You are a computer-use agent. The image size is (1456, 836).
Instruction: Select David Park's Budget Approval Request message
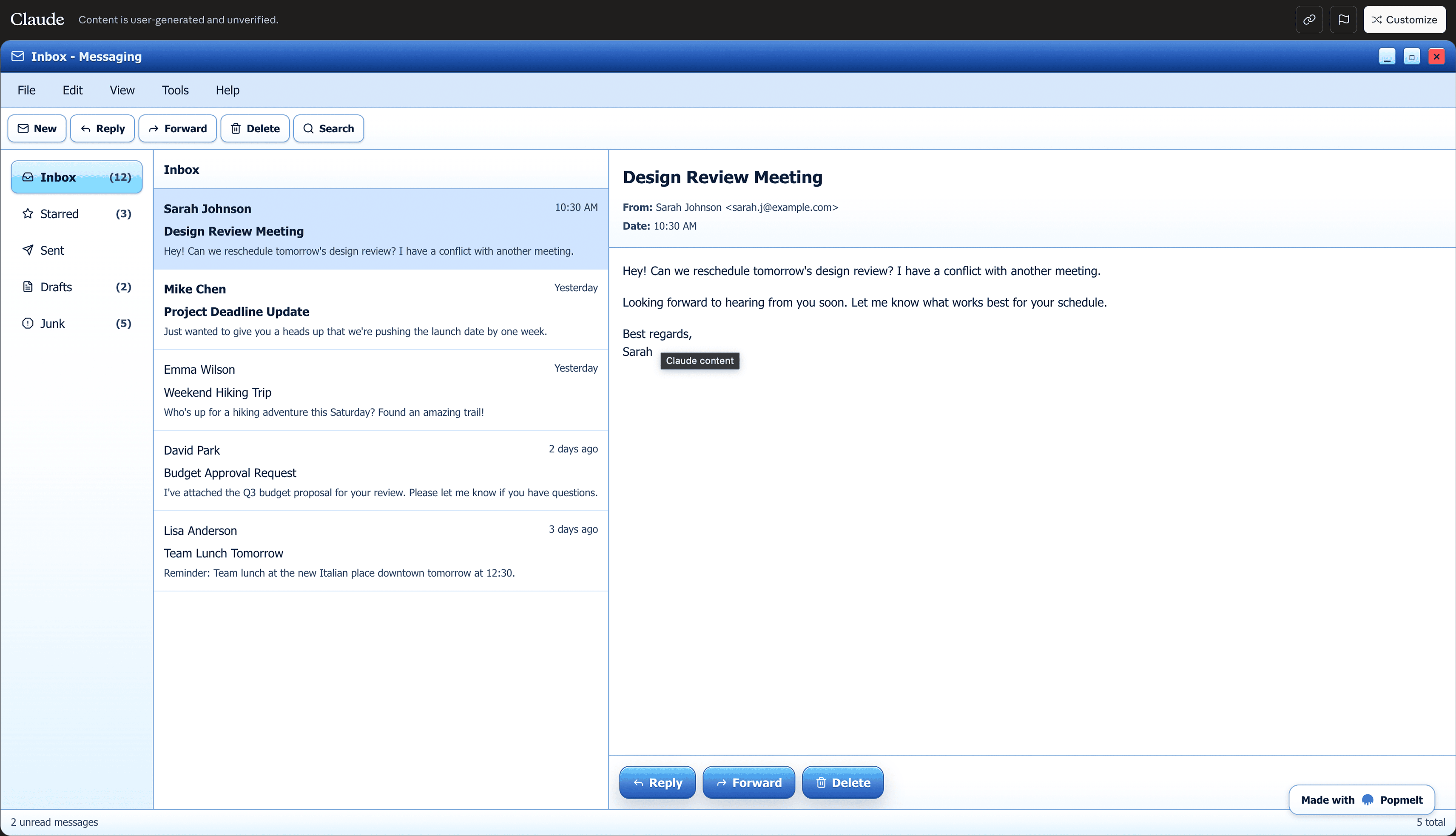(x=380, y=471)
